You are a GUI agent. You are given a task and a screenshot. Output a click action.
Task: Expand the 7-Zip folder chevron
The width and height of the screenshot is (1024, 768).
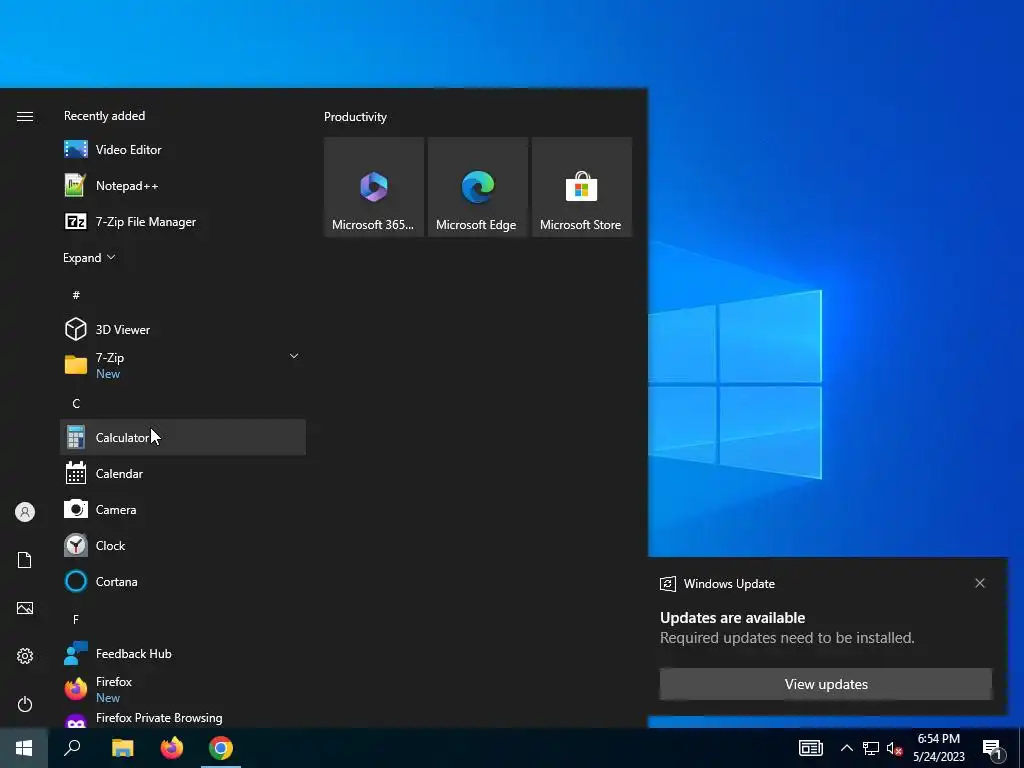coord(294,356)
